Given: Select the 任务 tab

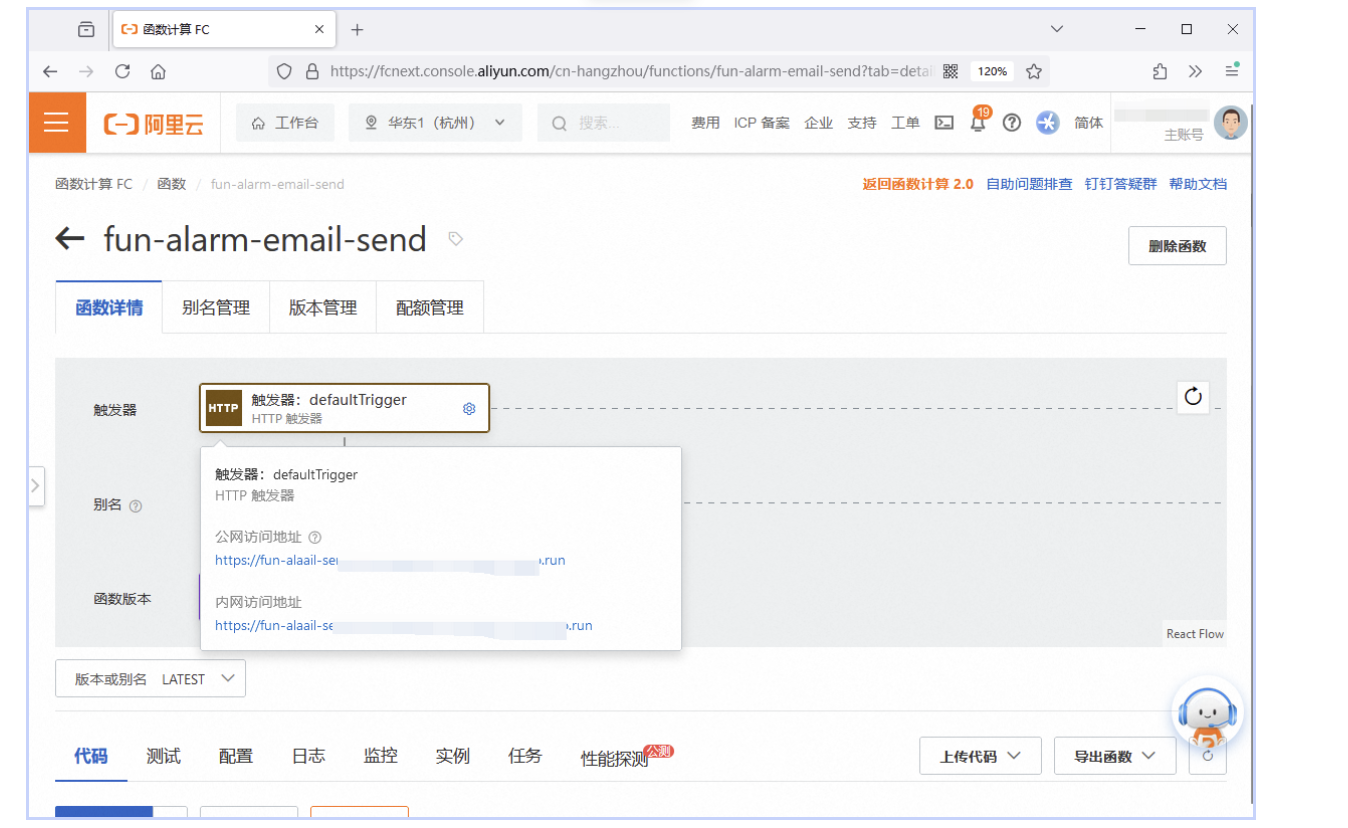Looking at the screenshot, I should pyautogui.click(x=525, y=756).
